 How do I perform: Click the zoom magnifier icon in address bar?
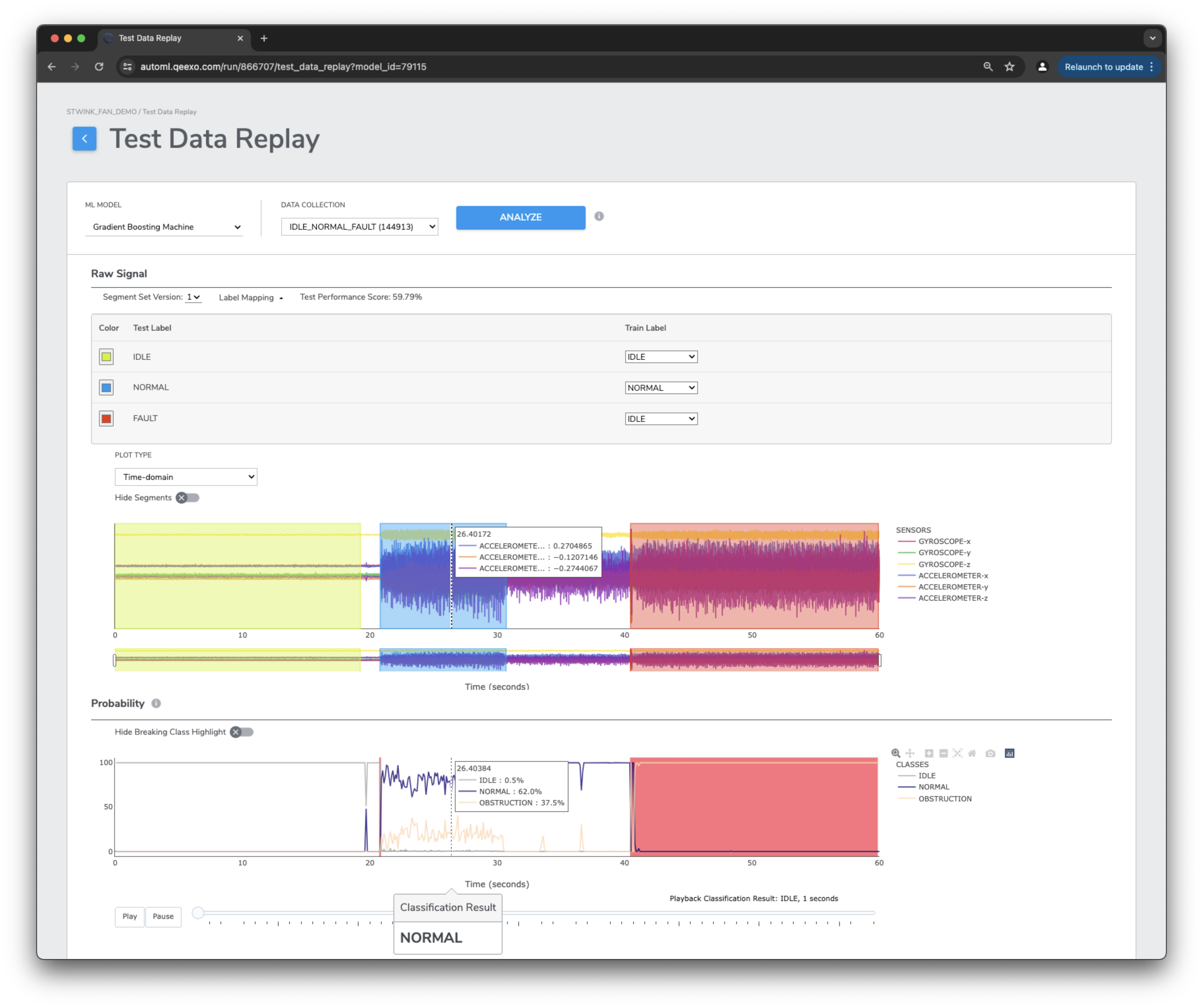coord(988,66)
